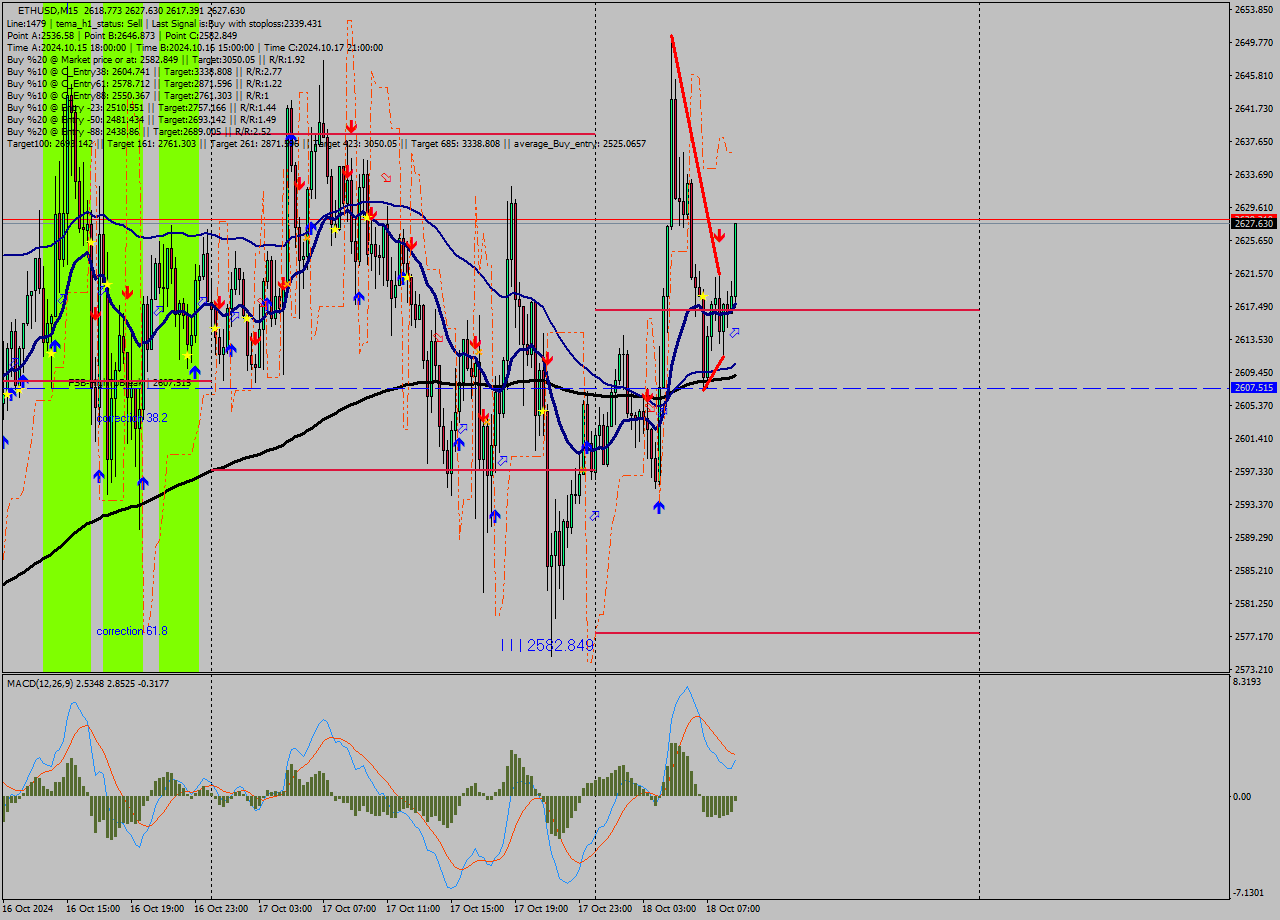This screenshot has height=920, width=1280.
Task: Click the Entry -50: 2481.434 buy line
Action: pos(140,119)
